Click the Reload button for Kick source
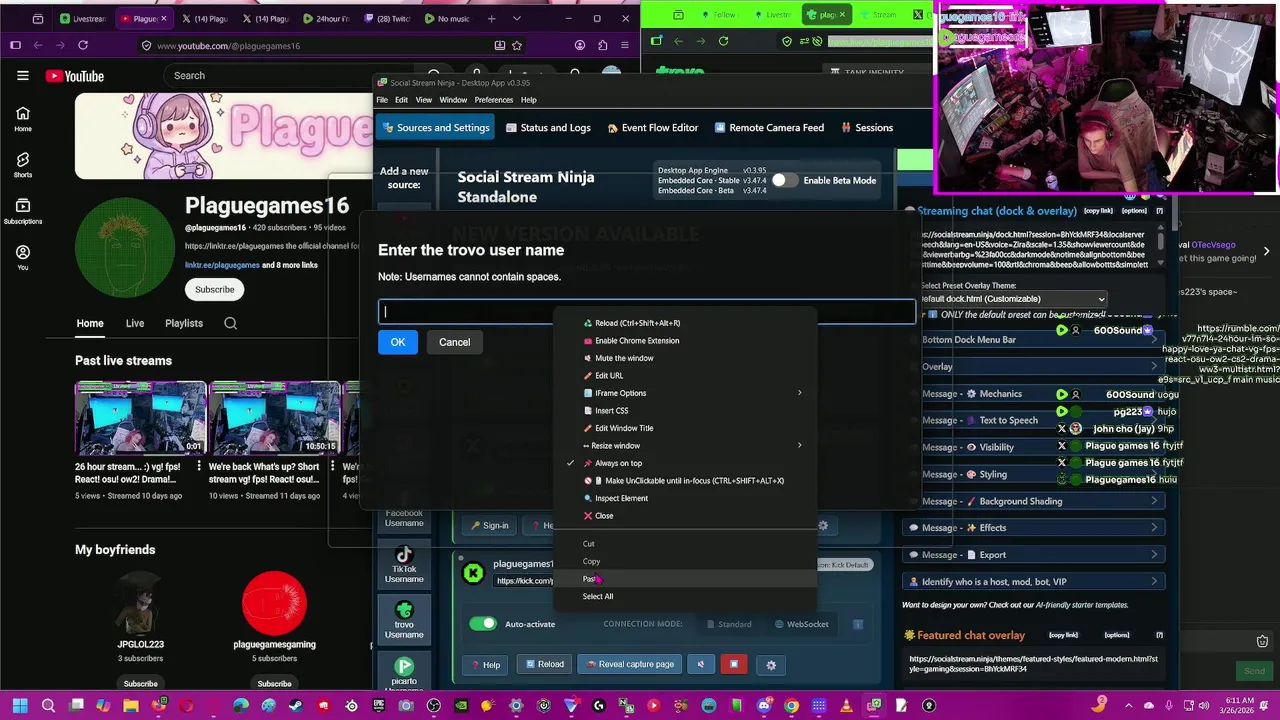 (544, 664)
